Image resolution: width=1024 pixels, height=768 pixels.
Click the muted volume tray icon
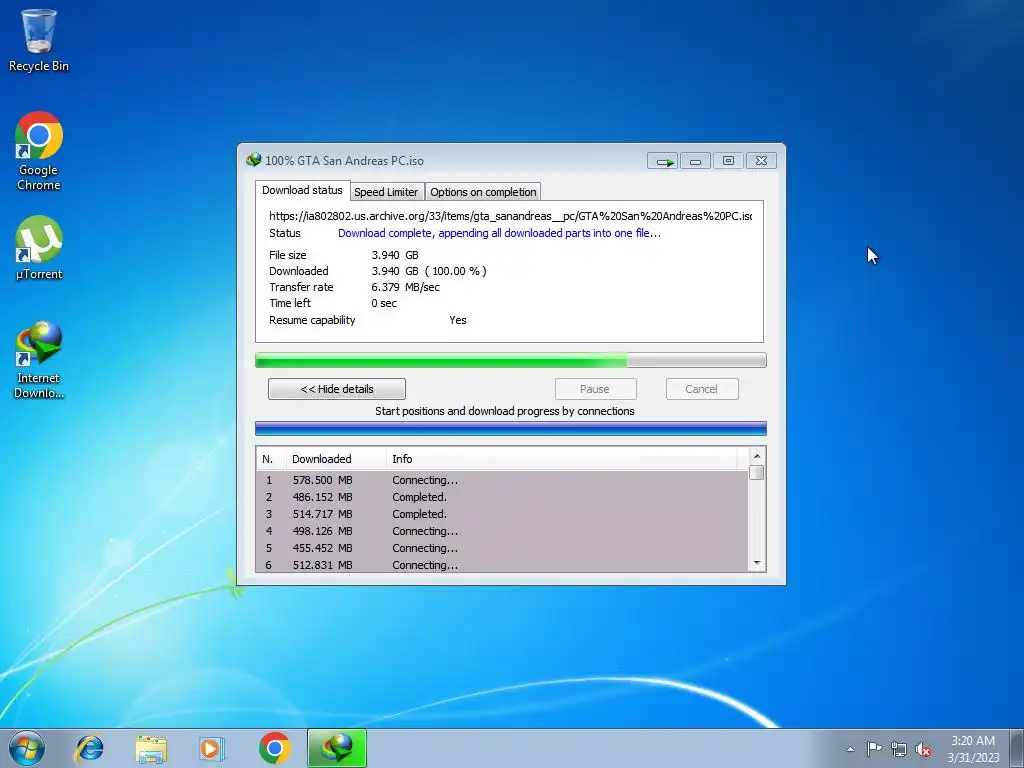point(923,749)
